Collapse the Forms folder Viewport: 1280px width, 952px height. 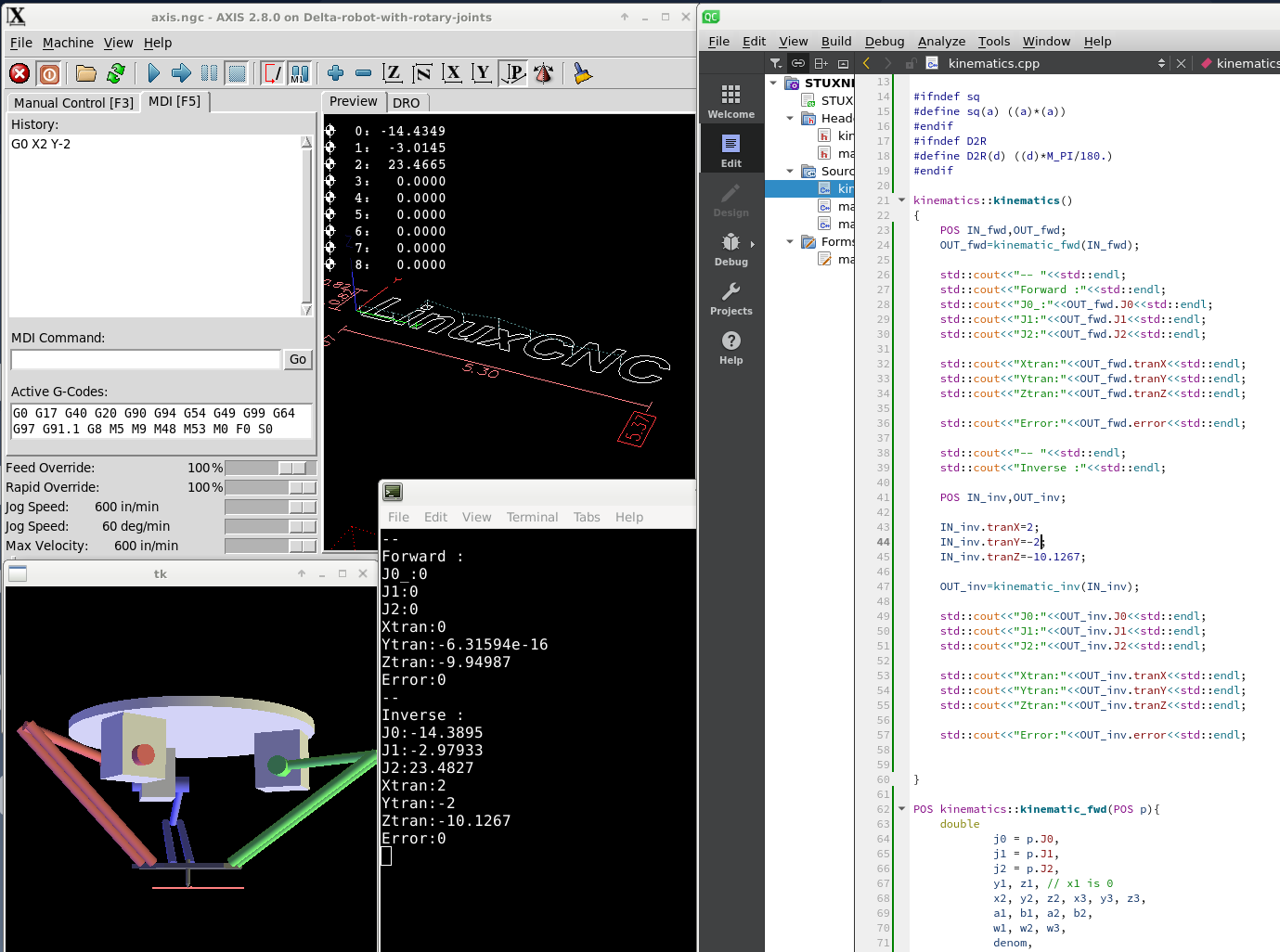coord(790,242)
